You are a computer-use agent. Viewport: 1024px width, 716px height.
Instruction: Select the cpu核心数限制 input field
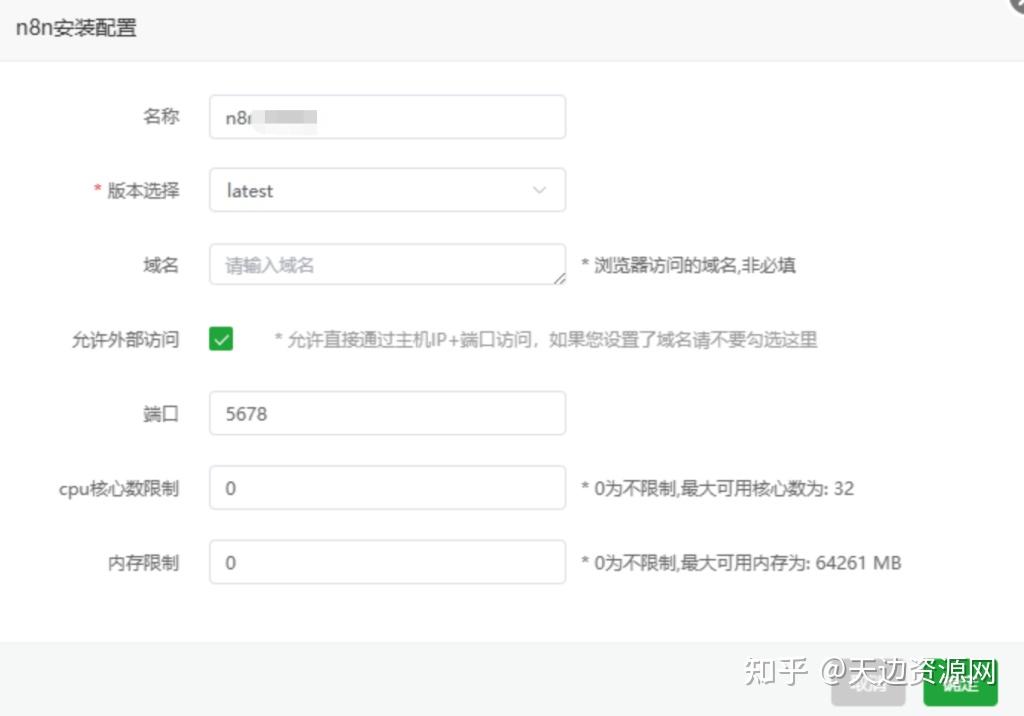tap(387, 487)
